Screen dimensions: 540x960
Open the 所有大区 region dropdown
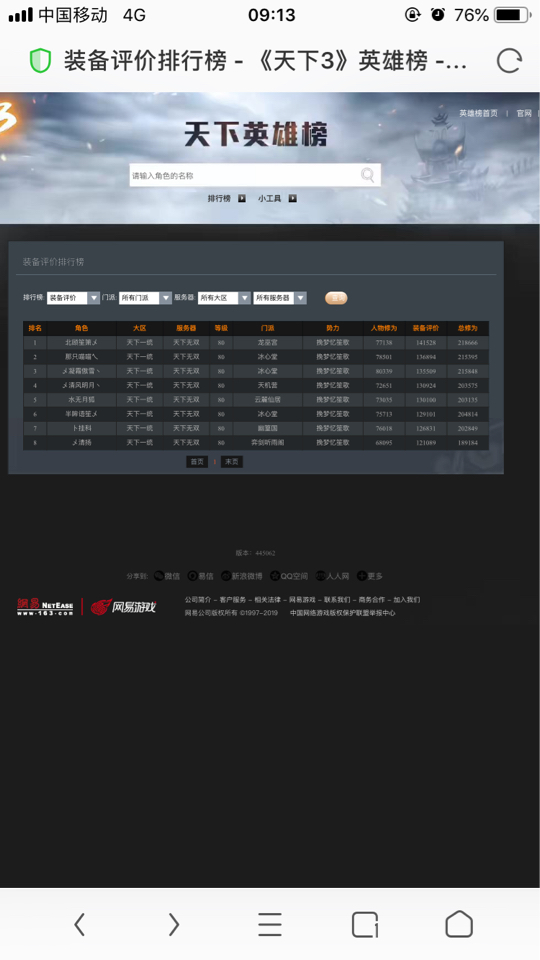coord(224,298)
